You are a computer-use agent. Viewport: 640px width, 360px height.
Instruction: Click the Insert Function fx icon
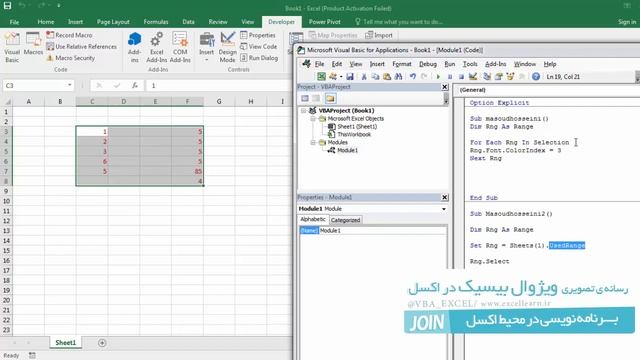coord(135,85)
